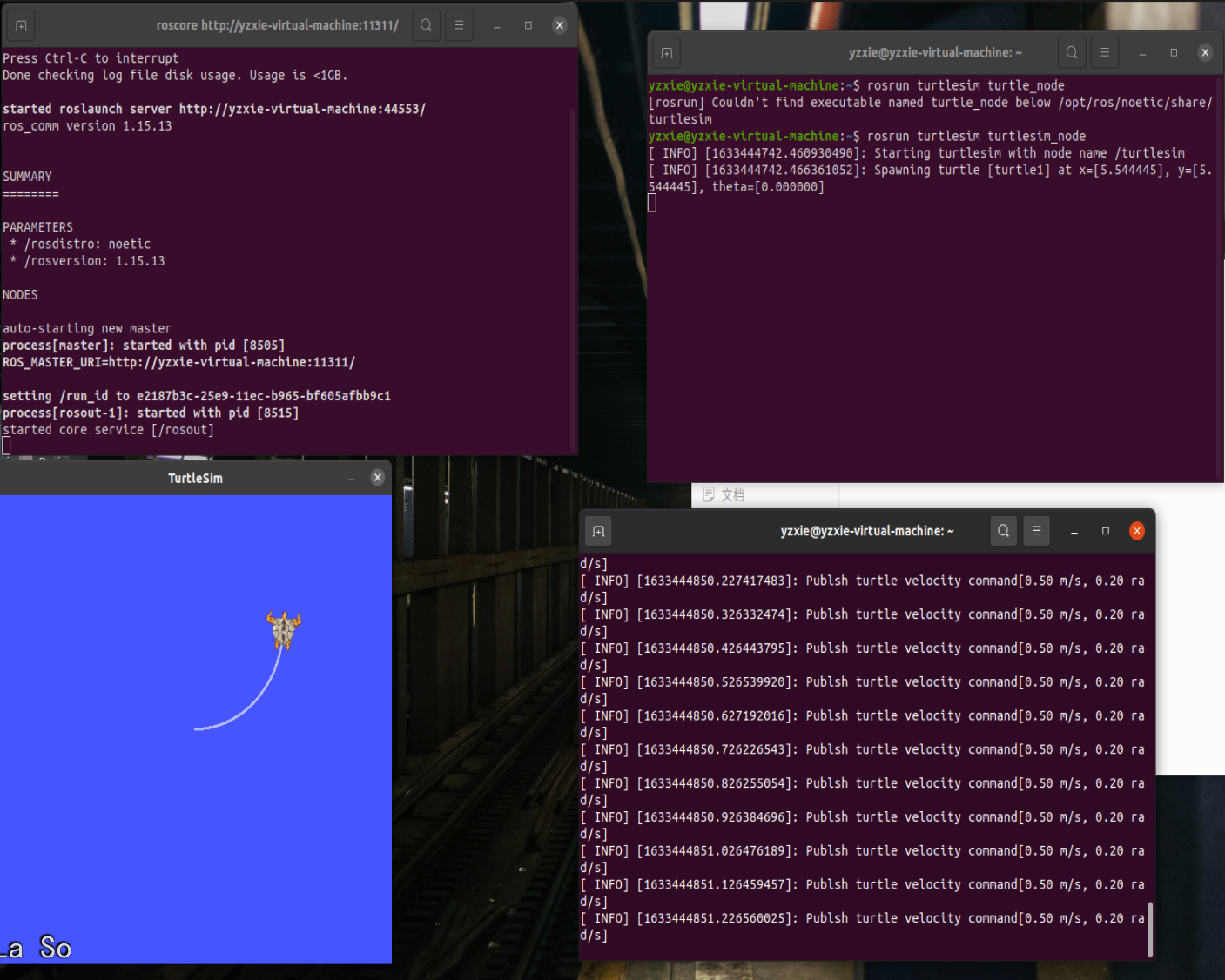Click log line with timestamp 1633444851.226560025
Viewport: 1225px width, 980px height.
pyautogui.click(x=862, y=927)
